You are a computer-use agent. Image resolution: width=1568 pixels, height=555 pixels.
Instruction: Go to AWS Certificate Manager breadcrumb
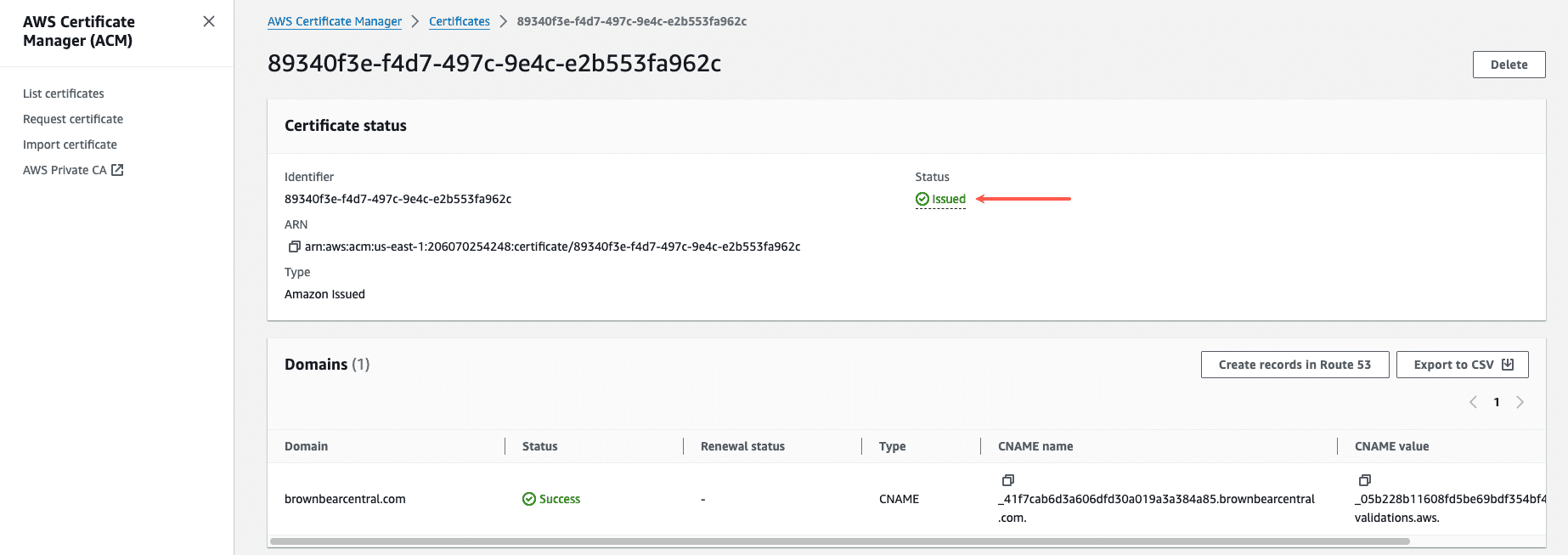(335, 21)
